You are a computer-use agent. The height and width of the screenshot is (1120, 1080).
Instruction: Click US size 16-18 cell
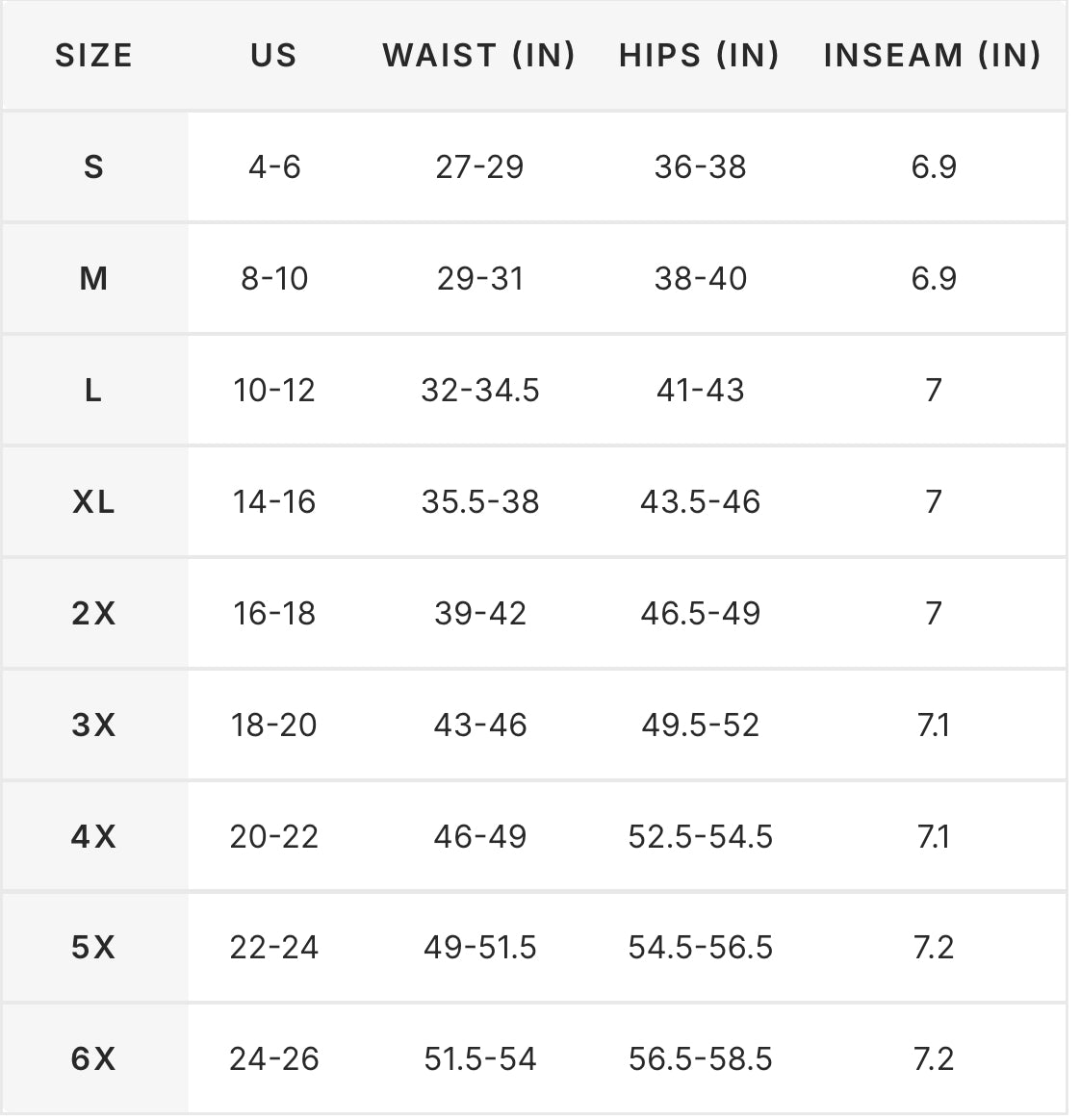274,614
